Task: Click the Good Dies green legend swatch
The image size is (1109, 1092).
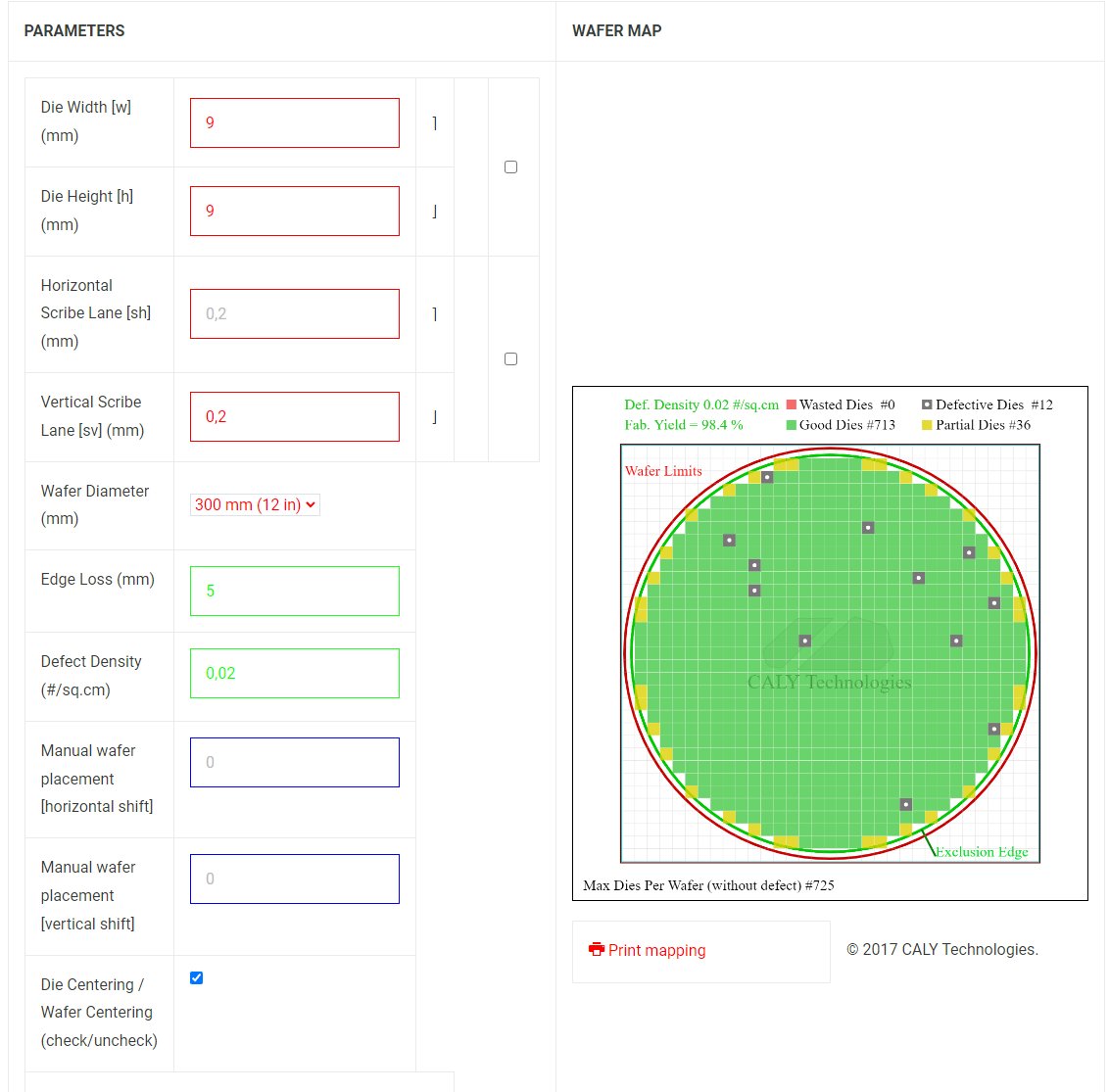Action: click(x=792, y=425)
